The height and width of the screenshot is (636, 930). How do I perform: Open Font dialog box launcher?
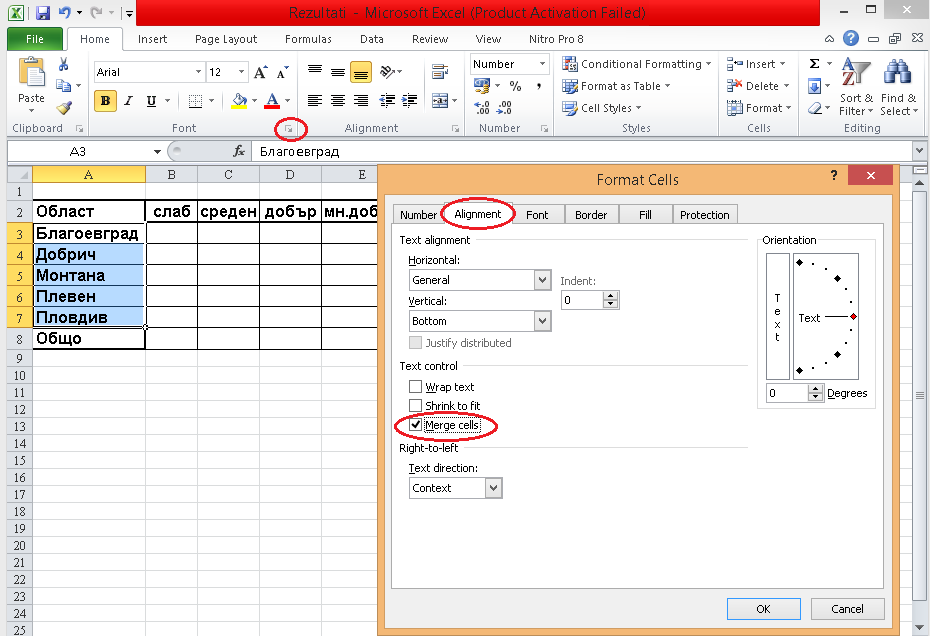tap(289, 129)
